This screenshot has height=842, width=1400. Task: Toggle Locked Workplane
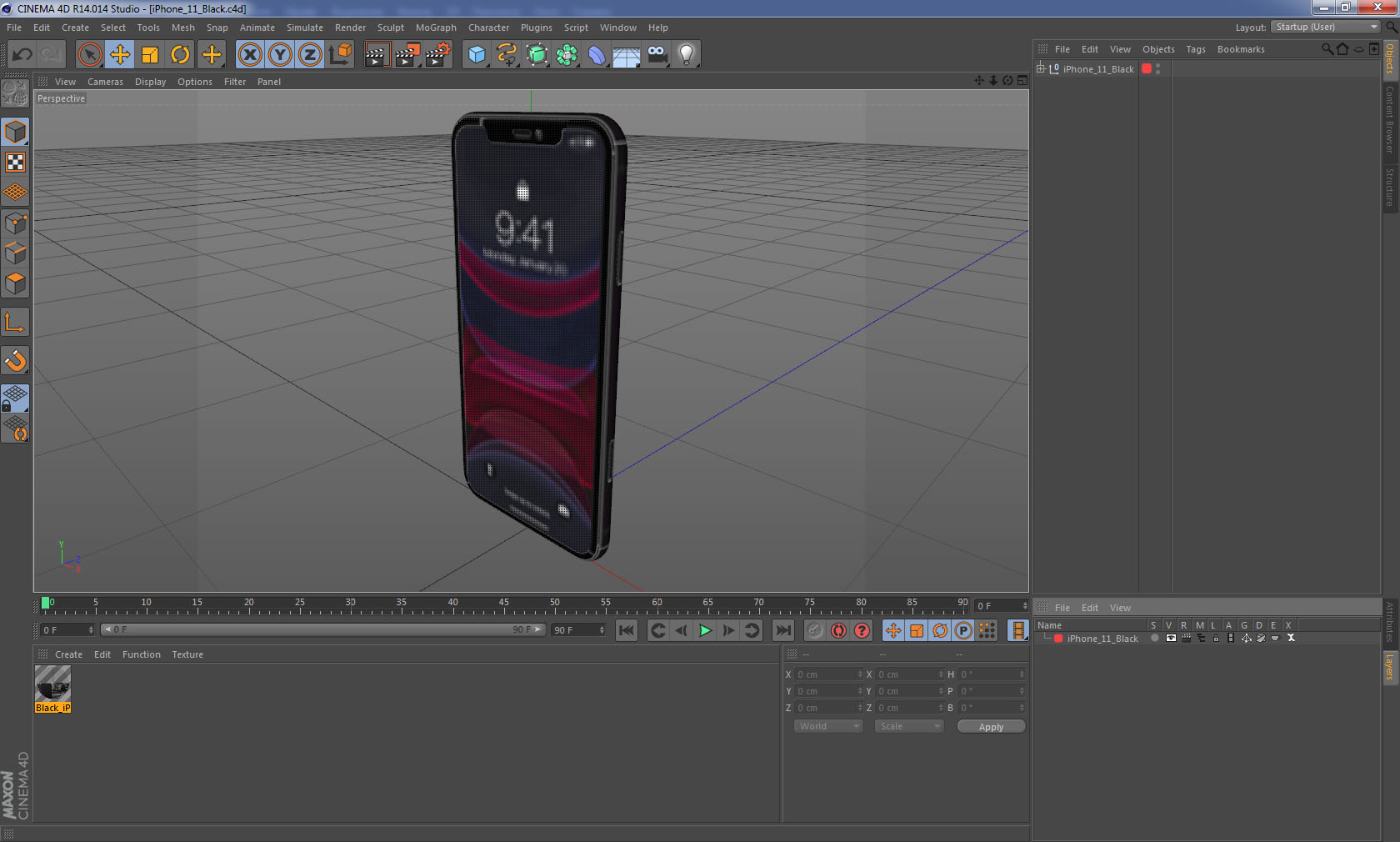coord(15,398)
